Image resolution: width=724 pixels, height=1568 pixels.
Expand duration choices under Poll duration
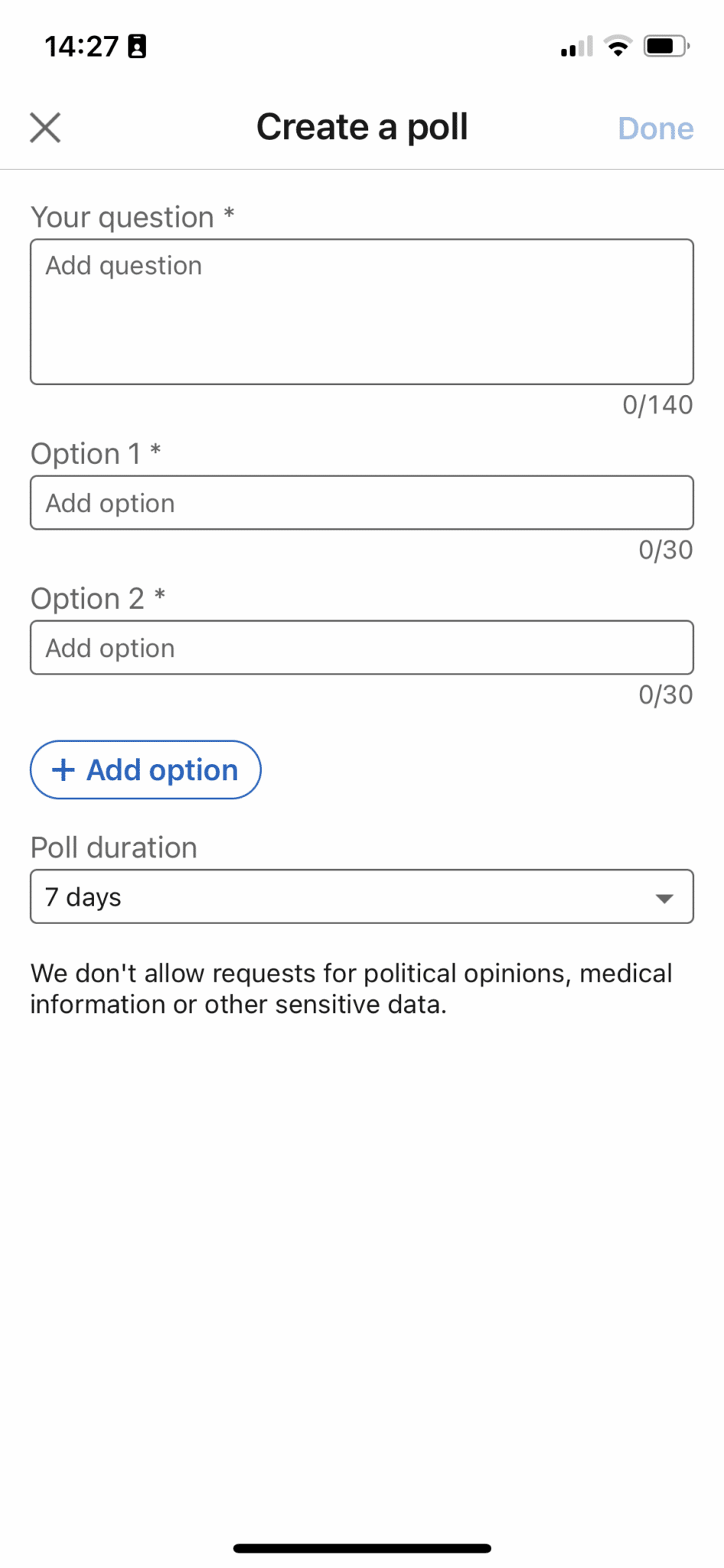point(361,897)
